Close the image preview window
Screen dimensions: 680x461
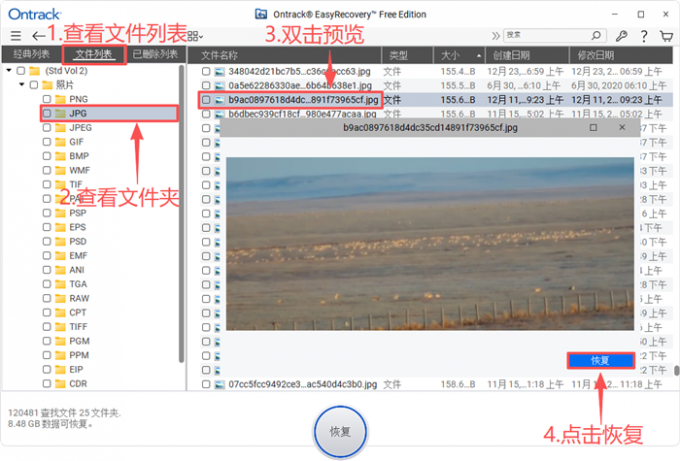[622, 128]
